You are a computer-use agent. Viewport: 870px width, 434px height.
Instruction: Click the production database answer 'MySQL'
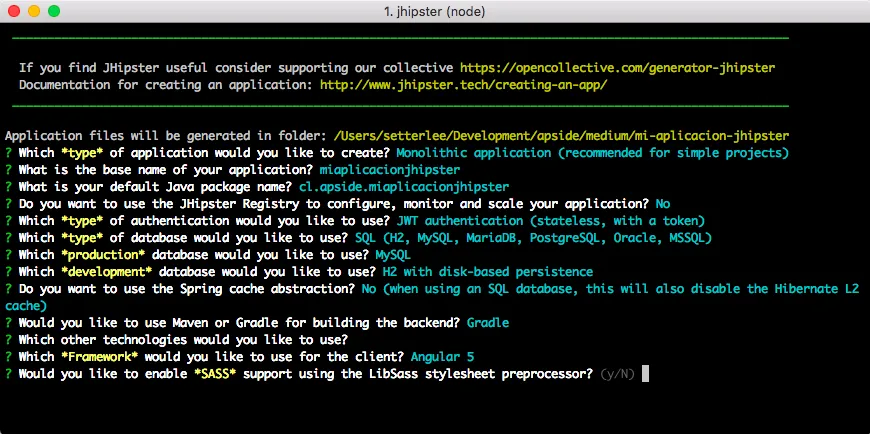pos(393,255)
